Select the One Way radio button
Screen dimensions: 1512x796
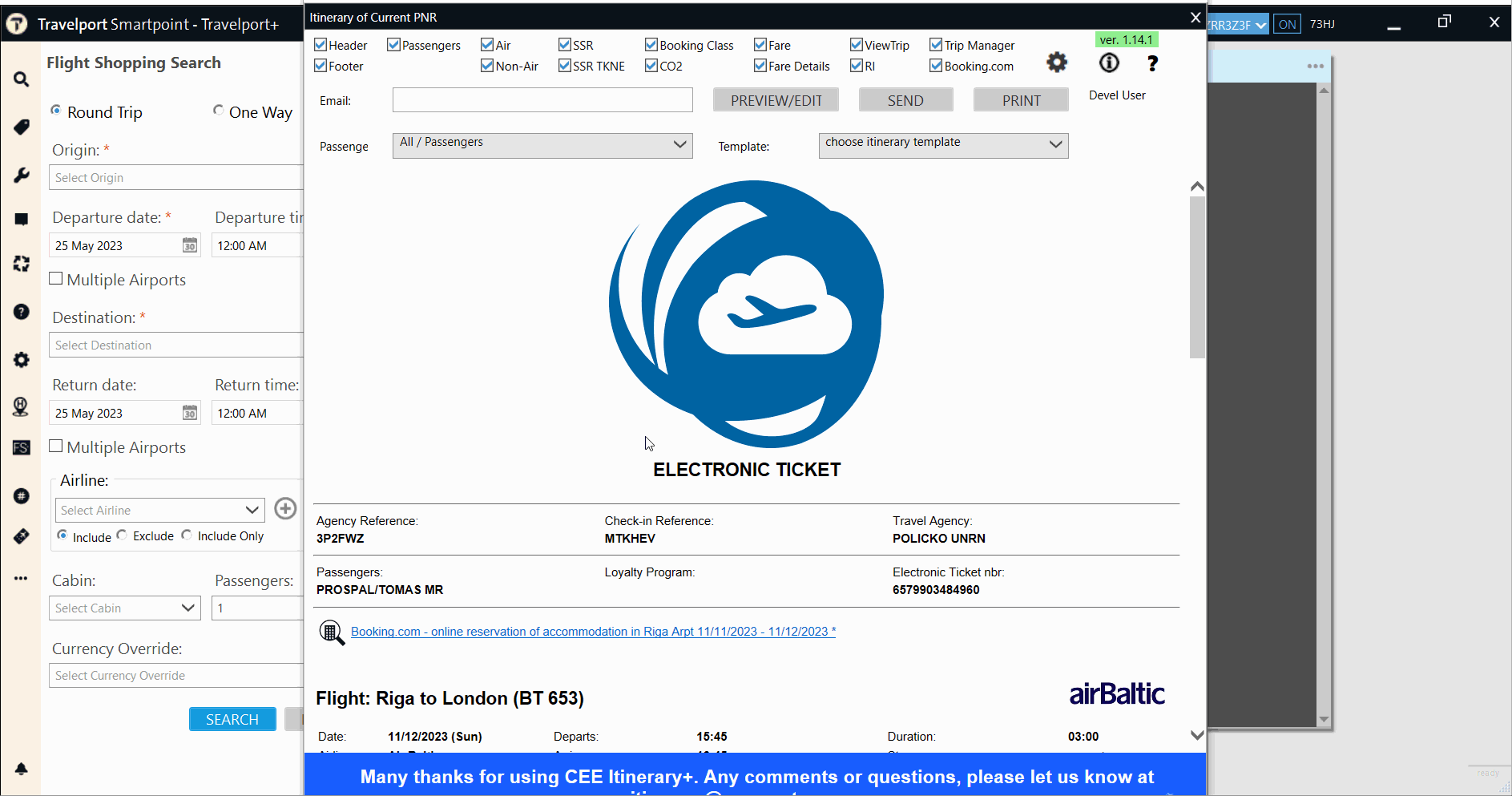click(218, 111)
